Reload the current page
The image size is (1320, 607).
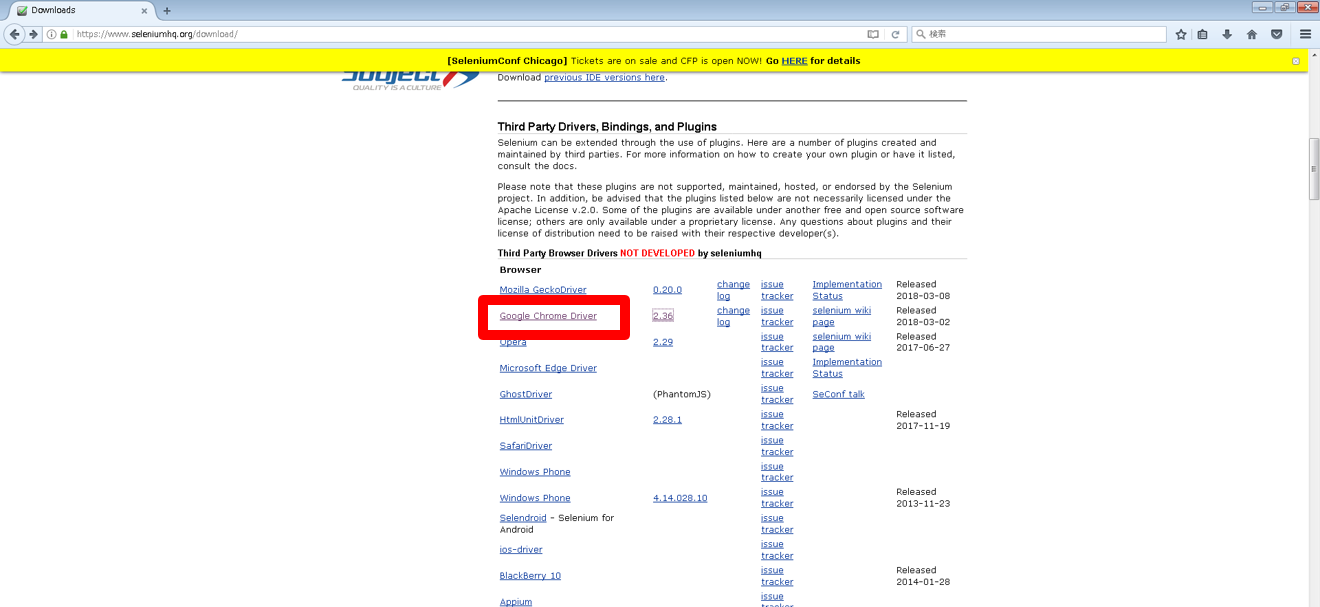(x=895, y=34)
